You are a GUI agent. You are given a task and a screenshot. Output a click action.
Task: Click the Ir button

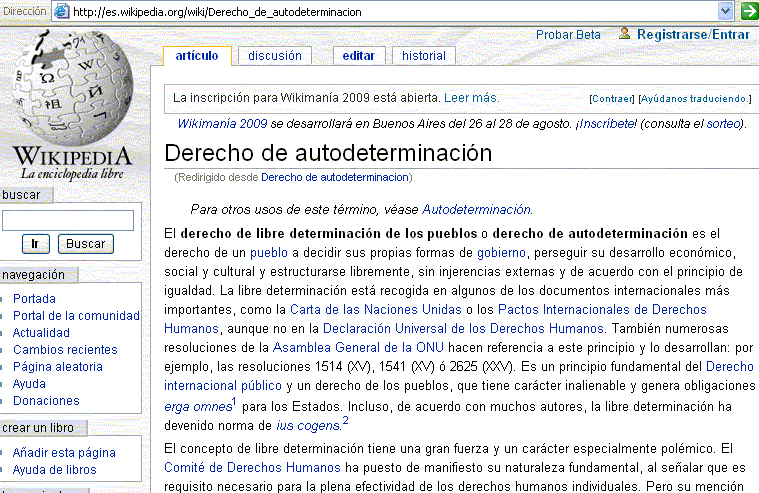tap(35, 244)
